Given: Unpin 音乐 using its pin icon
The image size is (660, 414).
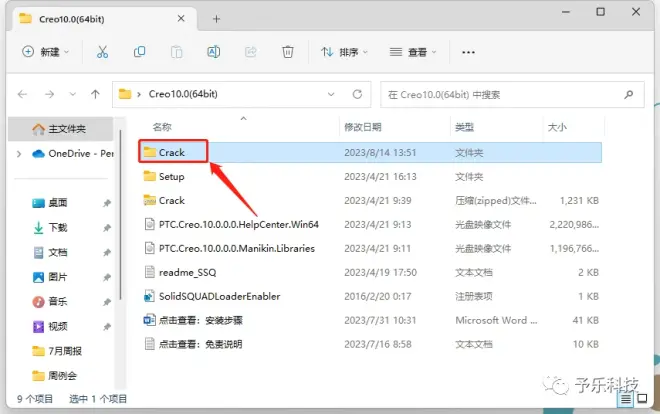Looking at the screenshot, I should coord(107,302).
